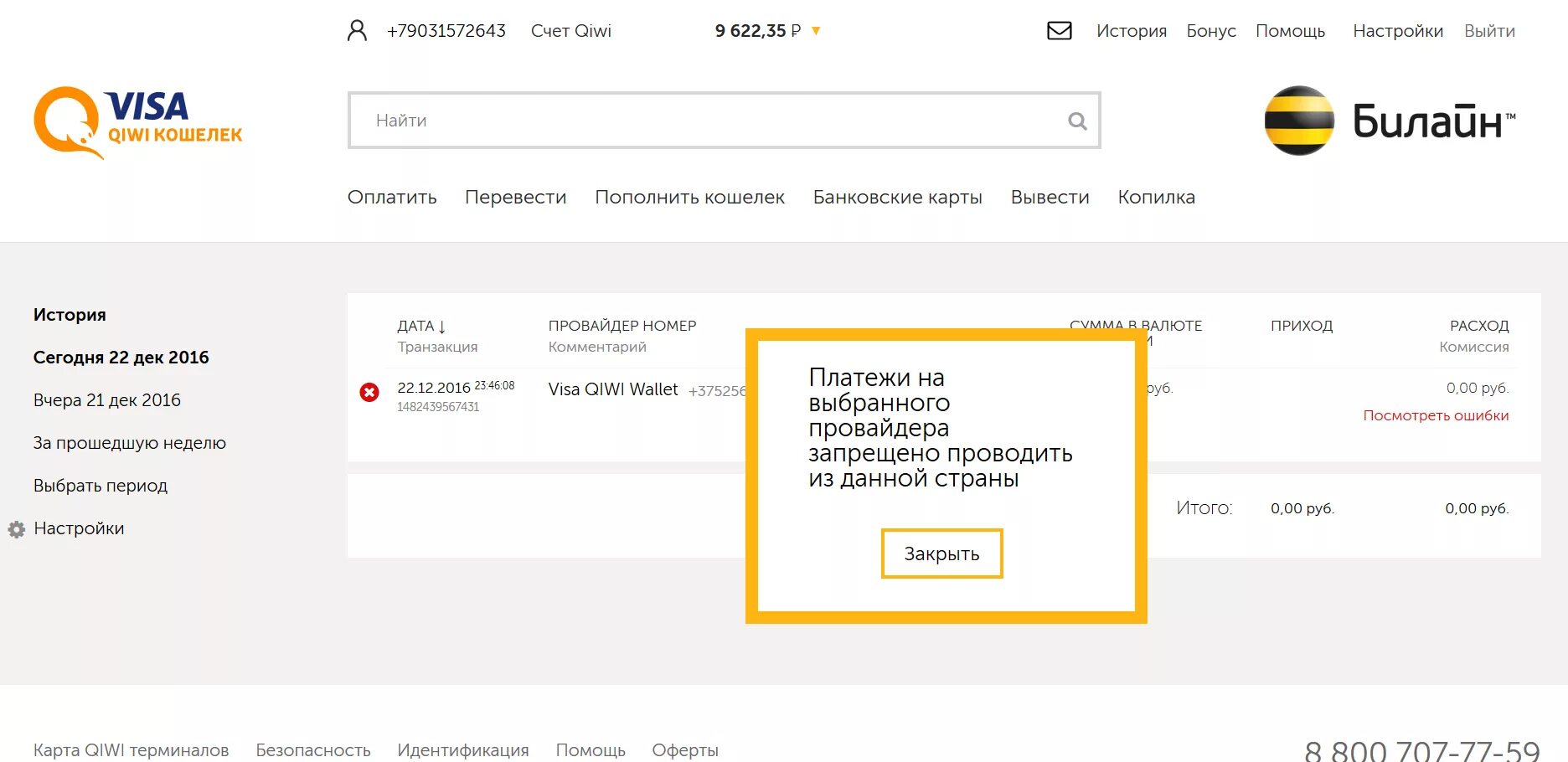Open Помощь footer link
Viewport: 1568px width, 762px height.
point(591,750)
